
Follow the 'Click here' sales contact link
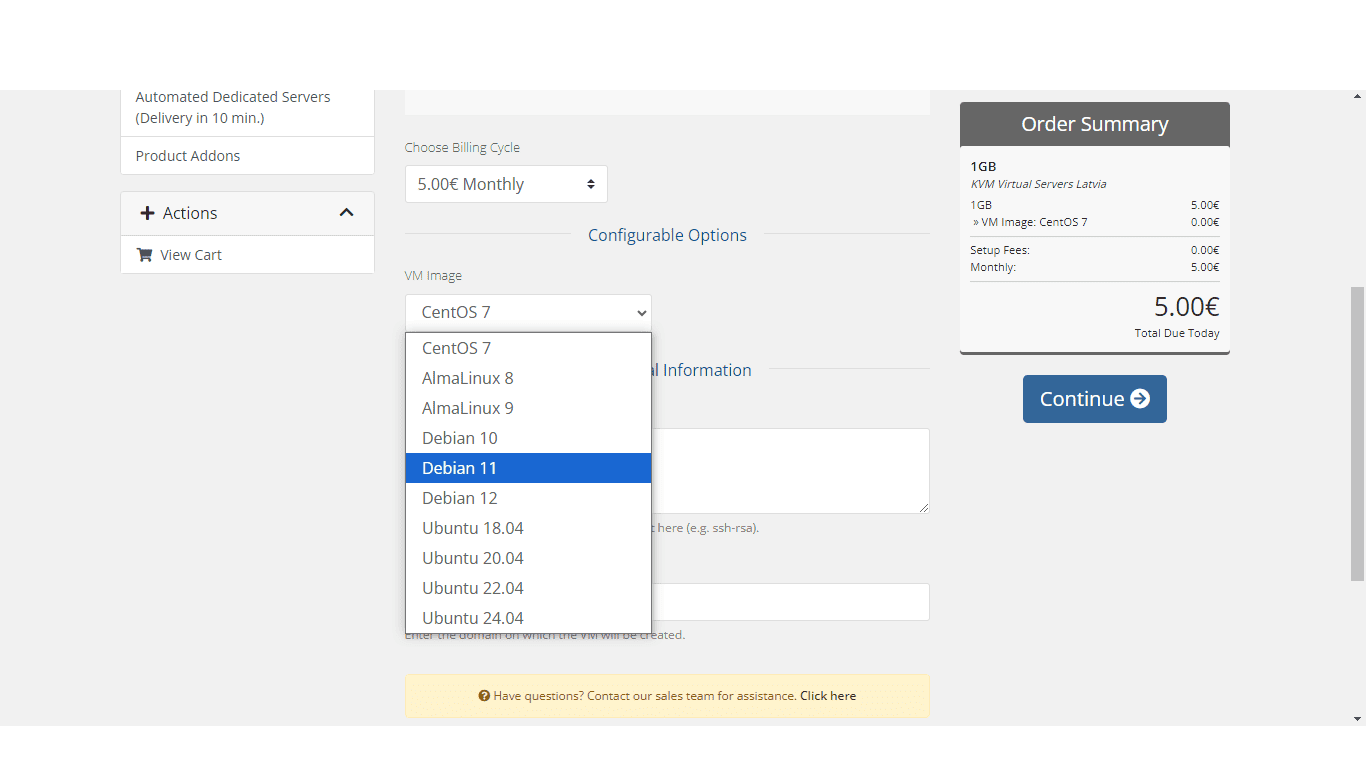pos(828,696)
